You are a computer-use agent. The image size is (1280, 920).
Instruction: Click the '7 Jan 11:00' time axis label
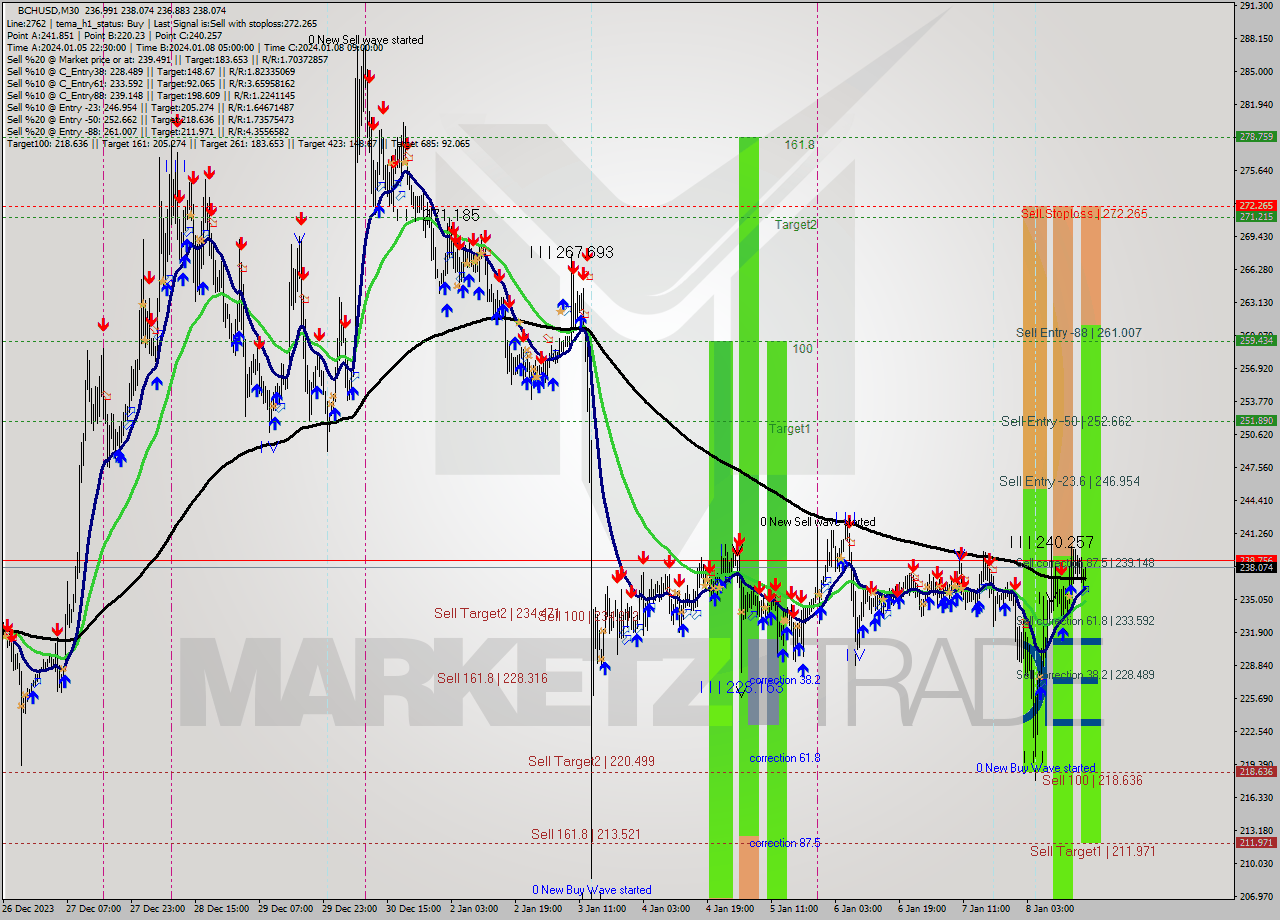[987, 909]
